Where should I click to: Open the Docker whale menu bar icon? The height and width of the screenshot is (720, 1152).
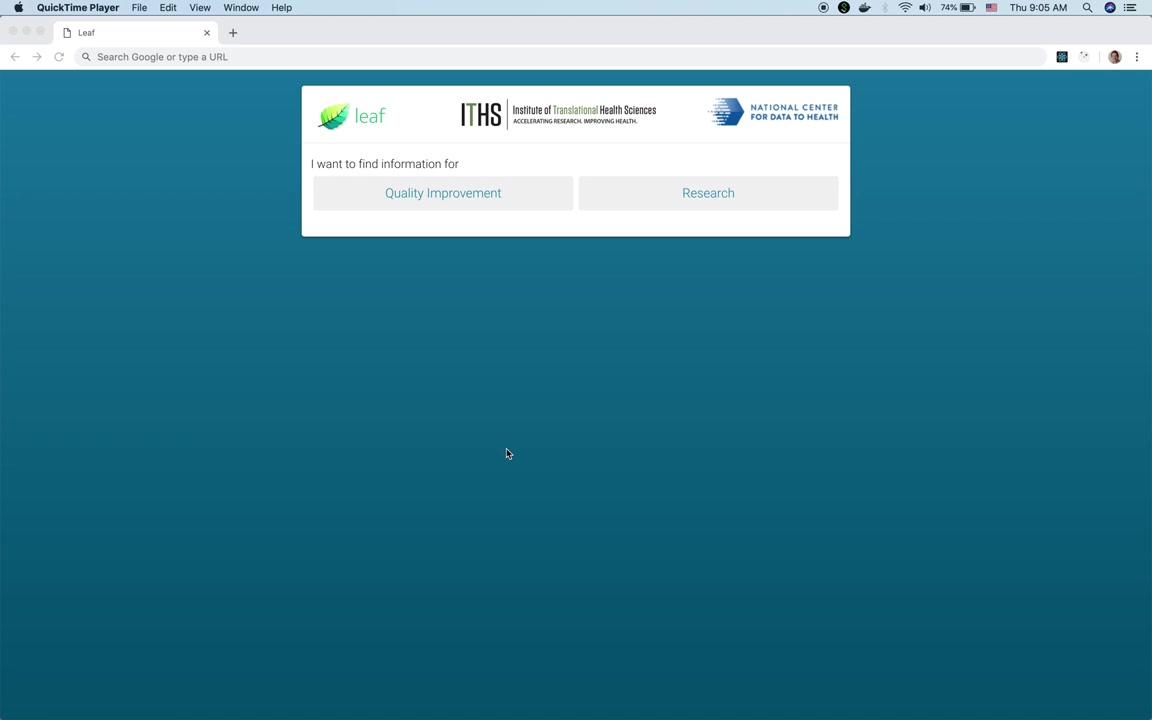[x=865, y=7]
